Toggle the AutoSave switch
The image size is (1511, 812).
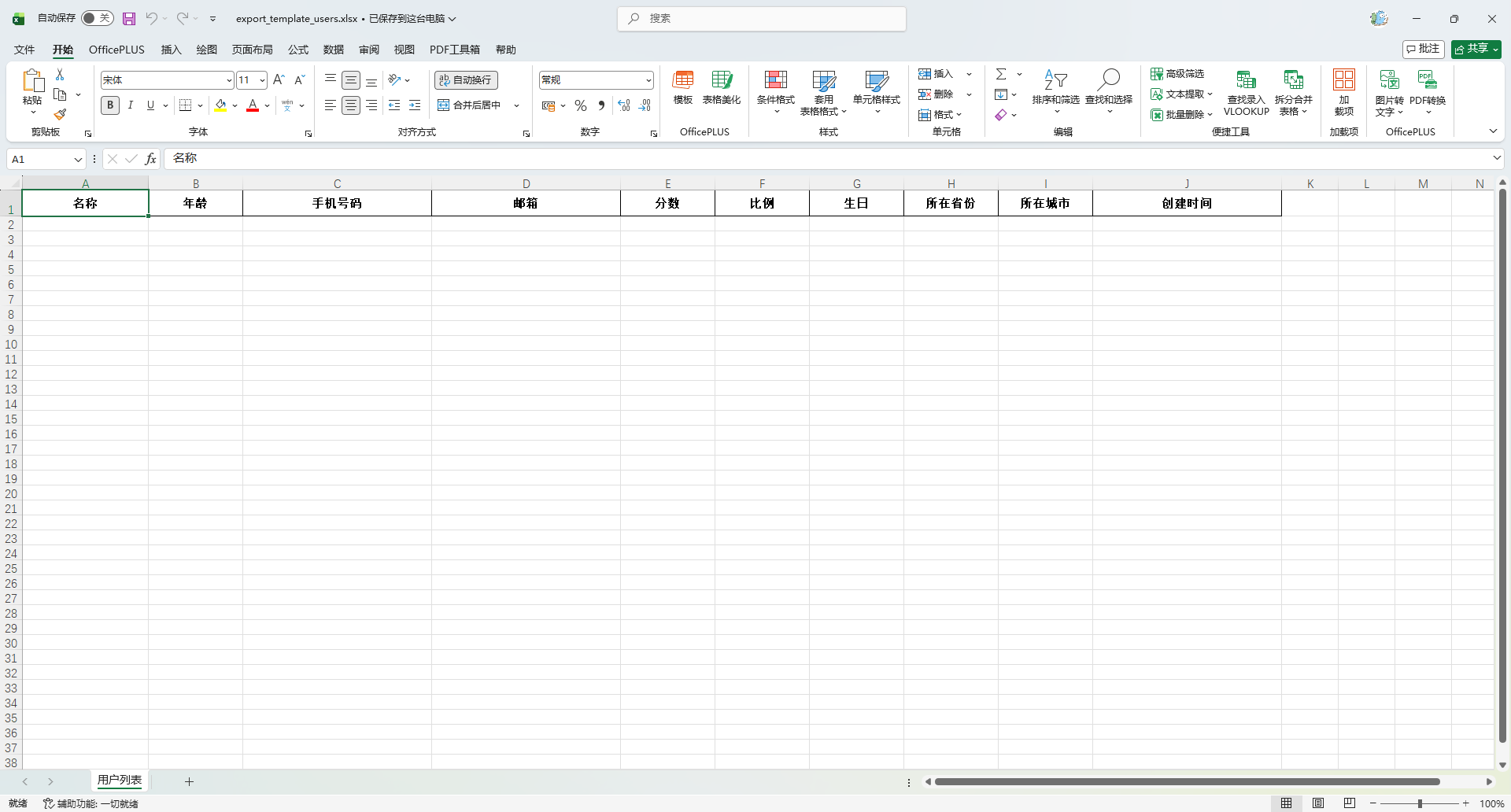pyautogui.click(x=98, y=18)
